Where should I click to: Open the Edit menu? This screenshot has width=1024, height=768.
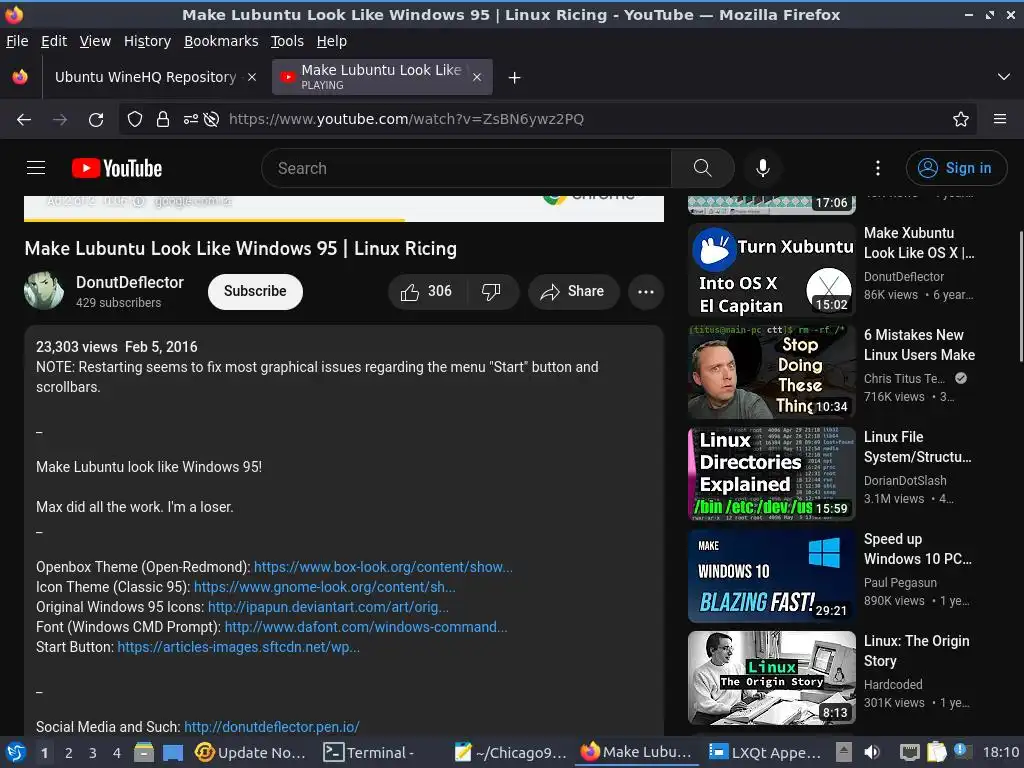click(x=54, y=41)
